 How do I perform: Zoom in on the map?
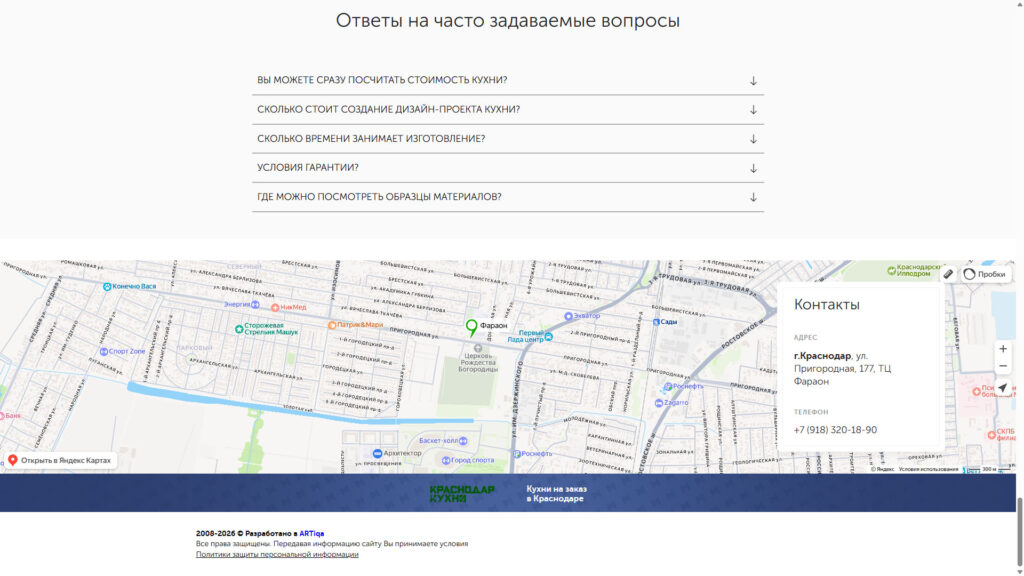pyautogui.click(x=1002, y=349)
